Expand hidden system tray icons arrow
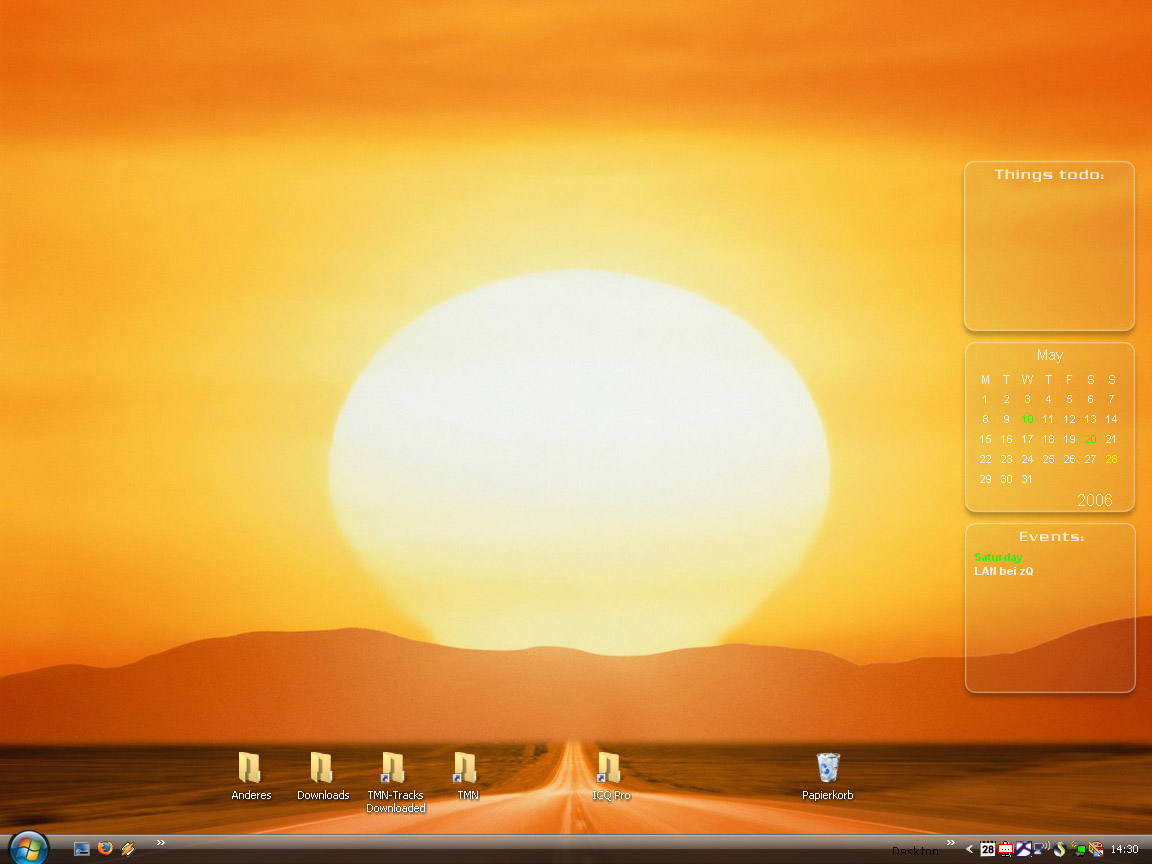Screen dimensions: 1152x864 click(969, 849)
